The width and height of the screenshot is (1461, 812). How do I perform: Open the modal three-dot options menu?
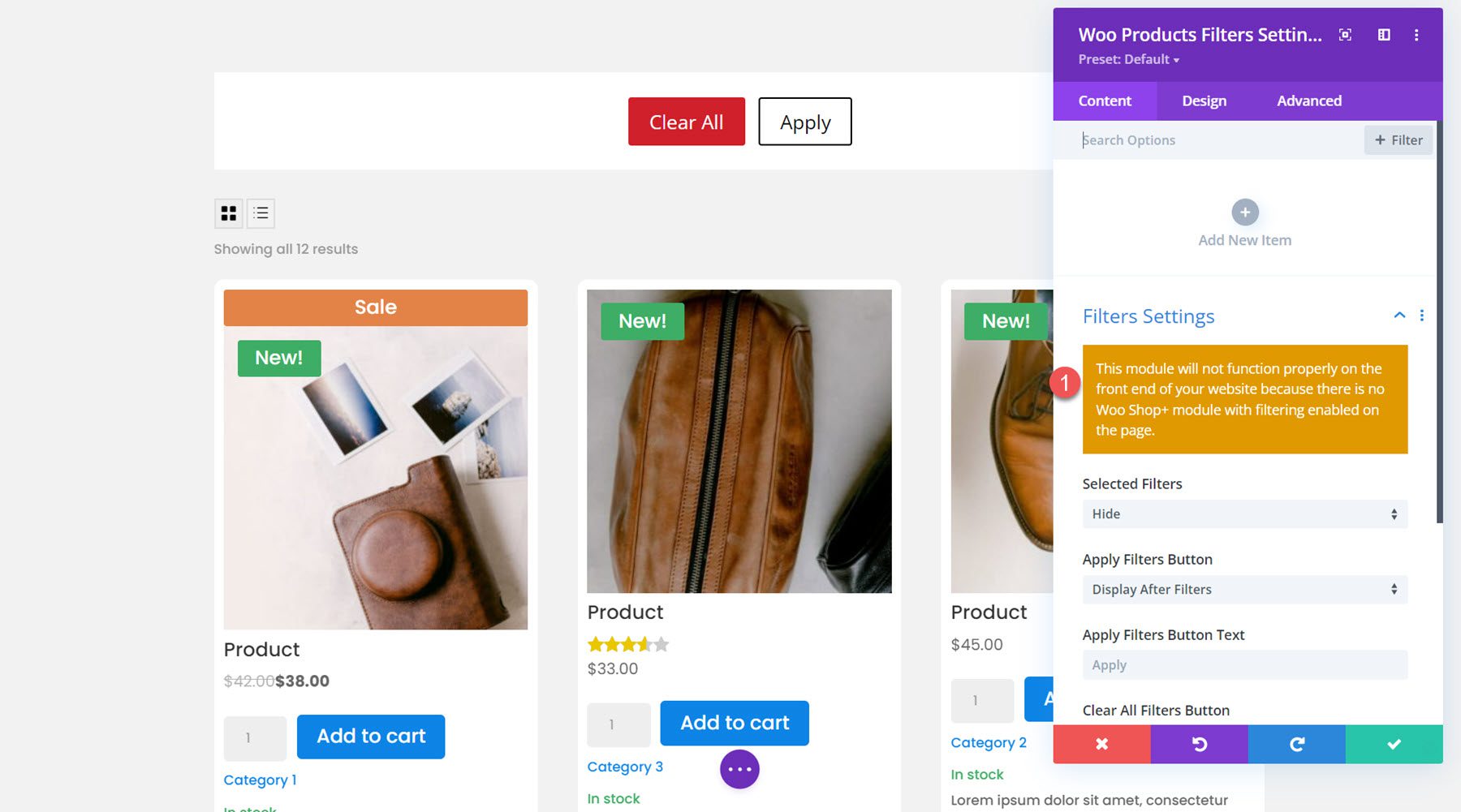pyautogui.click(x=1417, y=35)
